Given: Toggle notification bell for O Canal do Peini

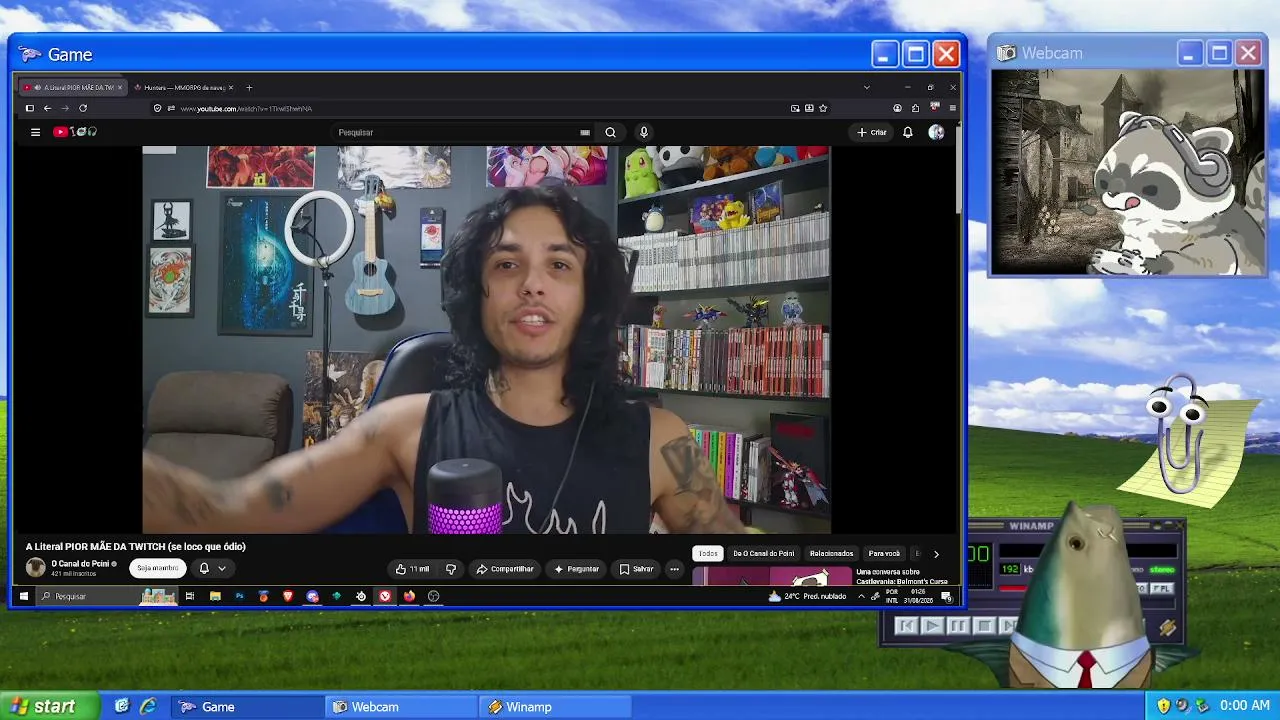Looking at the screenshot, I should (x=204, y=568).
